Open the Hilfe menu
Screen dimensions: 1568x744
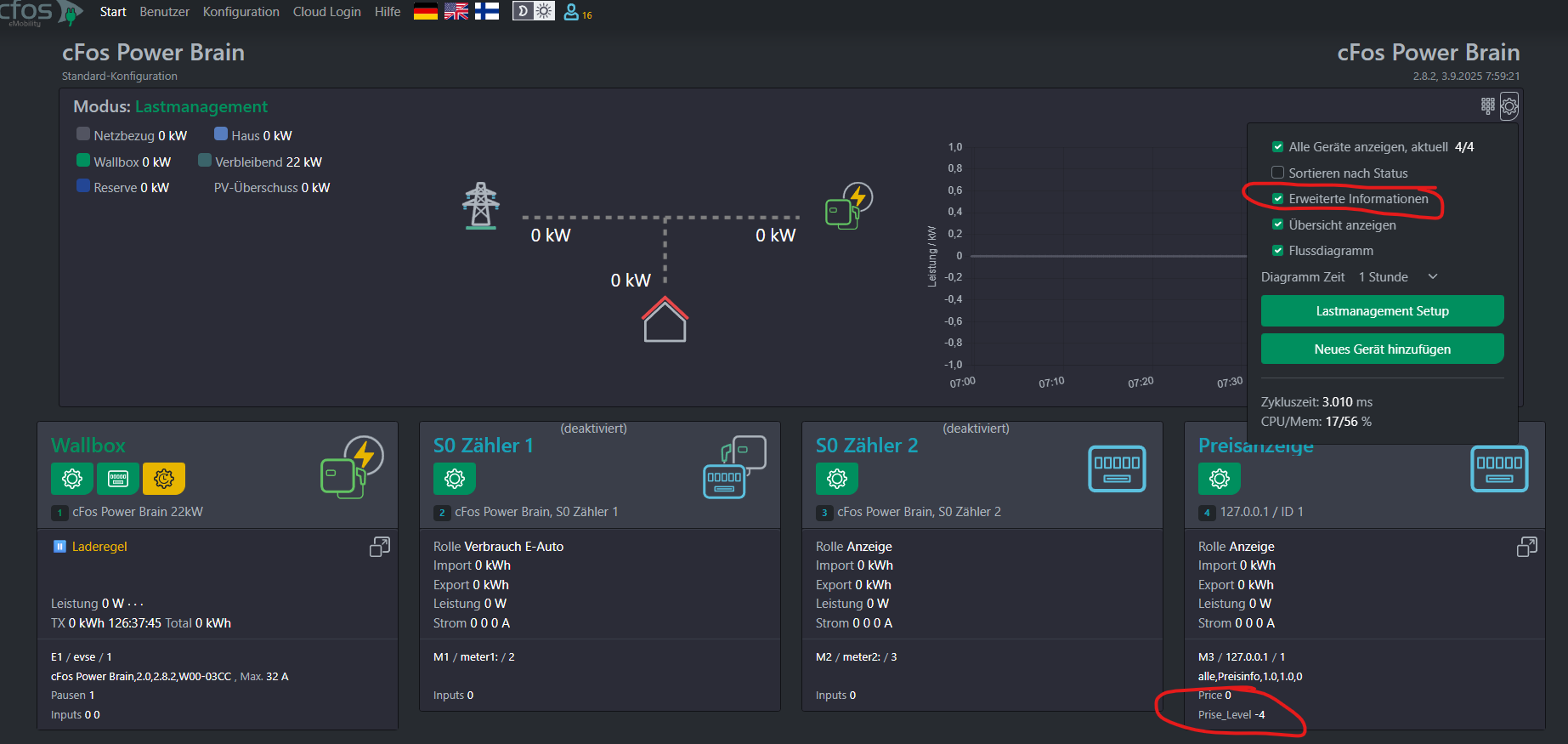(x=388, y=12)
